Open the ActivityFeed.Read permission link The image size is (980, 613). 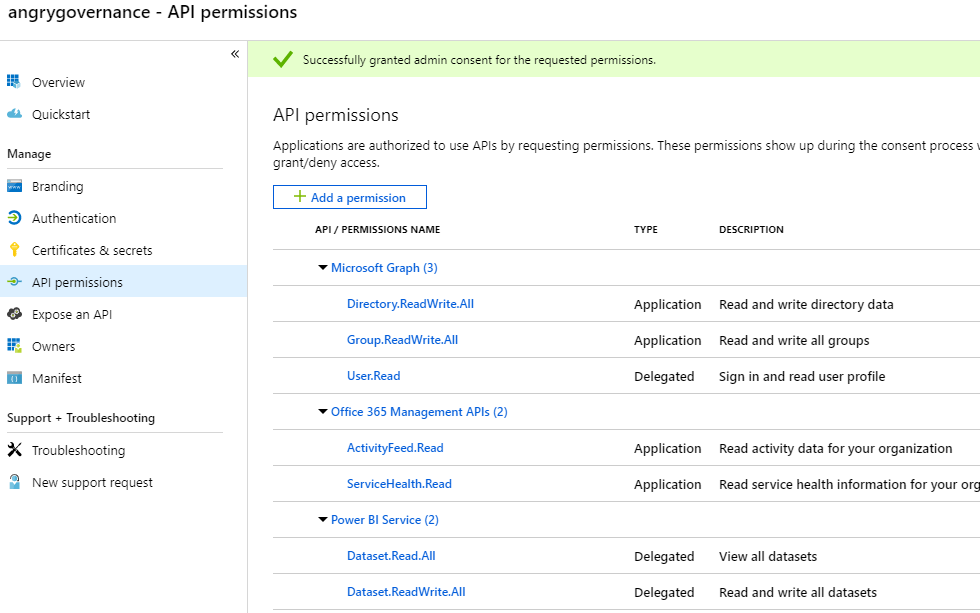click(x=395, y=448)
